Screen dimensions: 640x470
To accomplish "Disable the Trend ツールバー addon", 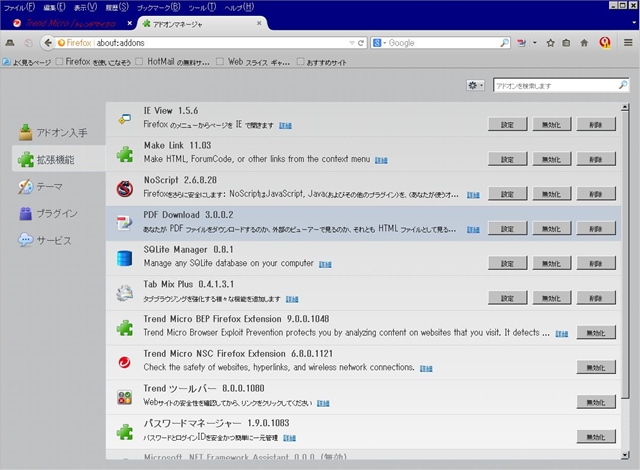I will click(x=596, y=402).
